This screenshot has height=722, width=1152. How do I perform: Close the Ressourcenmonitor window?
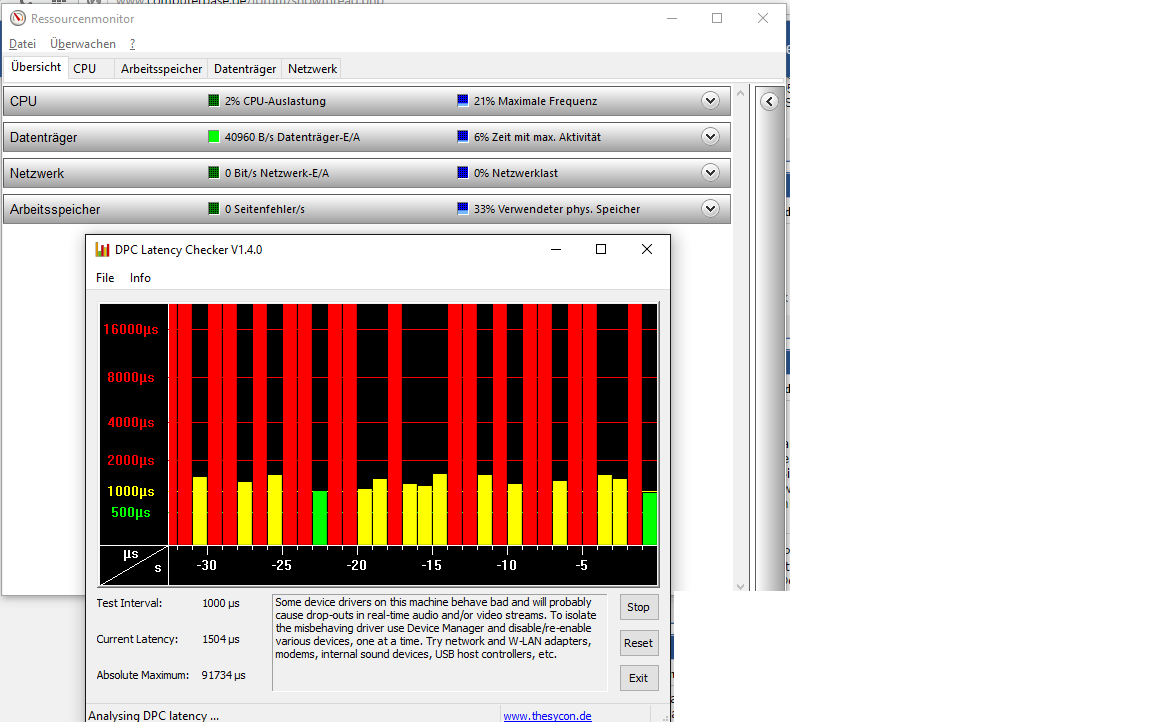point(763,18)
